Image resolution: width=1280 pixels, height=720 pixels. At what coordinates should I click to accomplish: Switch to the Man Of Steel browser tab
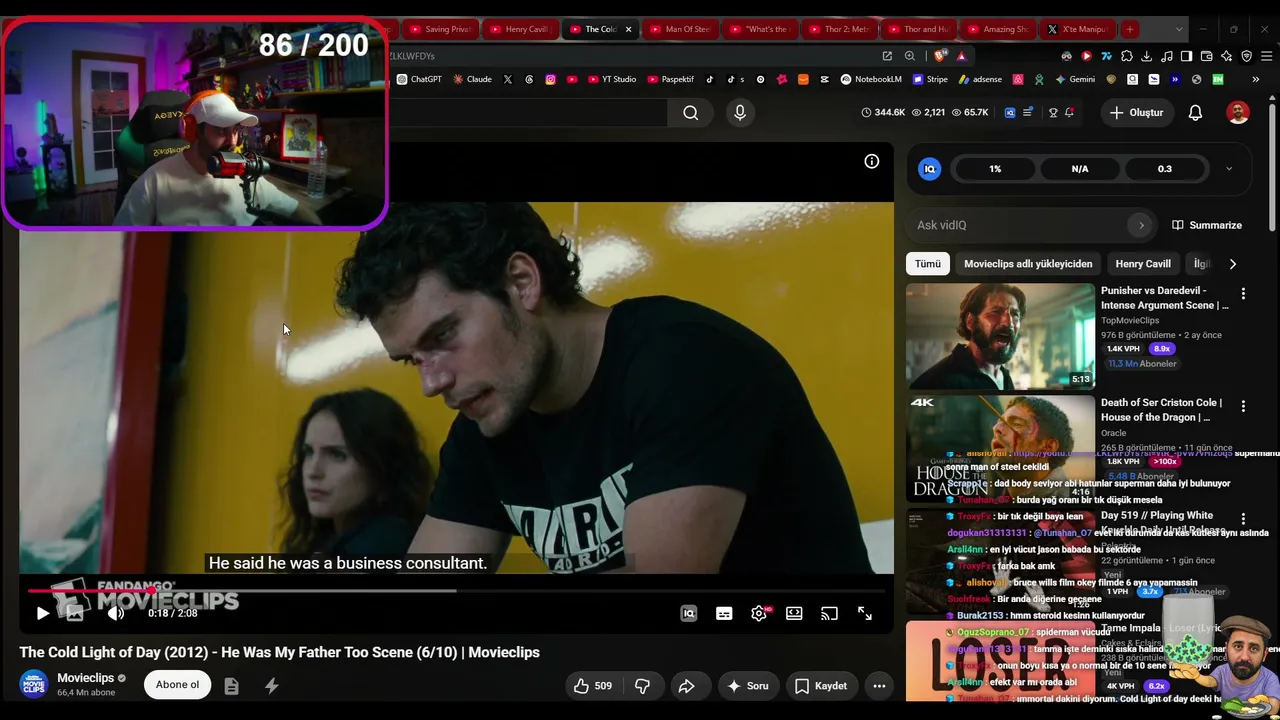[680, 29]
